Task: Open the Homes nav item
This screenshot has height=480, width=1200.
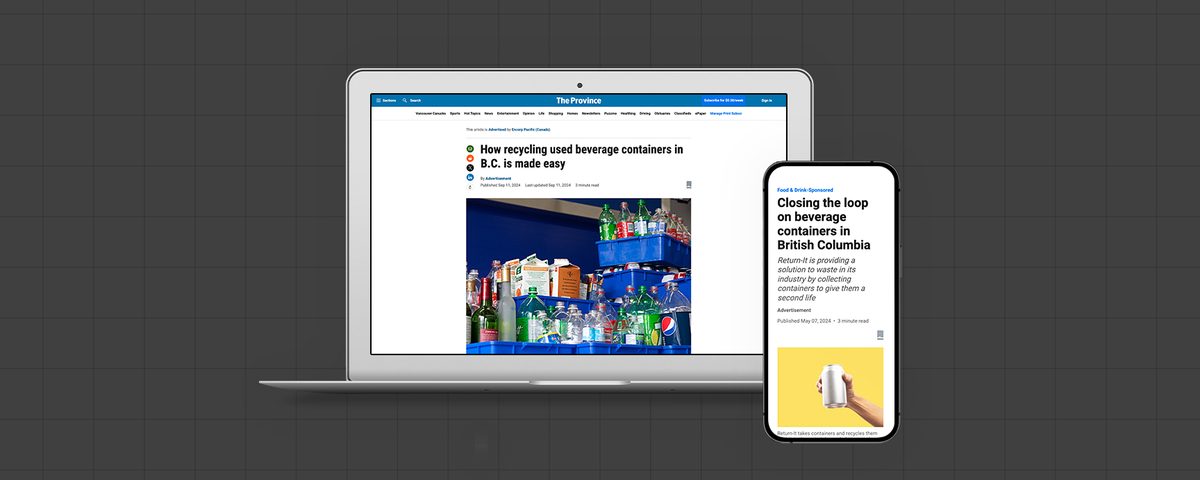Action: click(x=572, y=114)
